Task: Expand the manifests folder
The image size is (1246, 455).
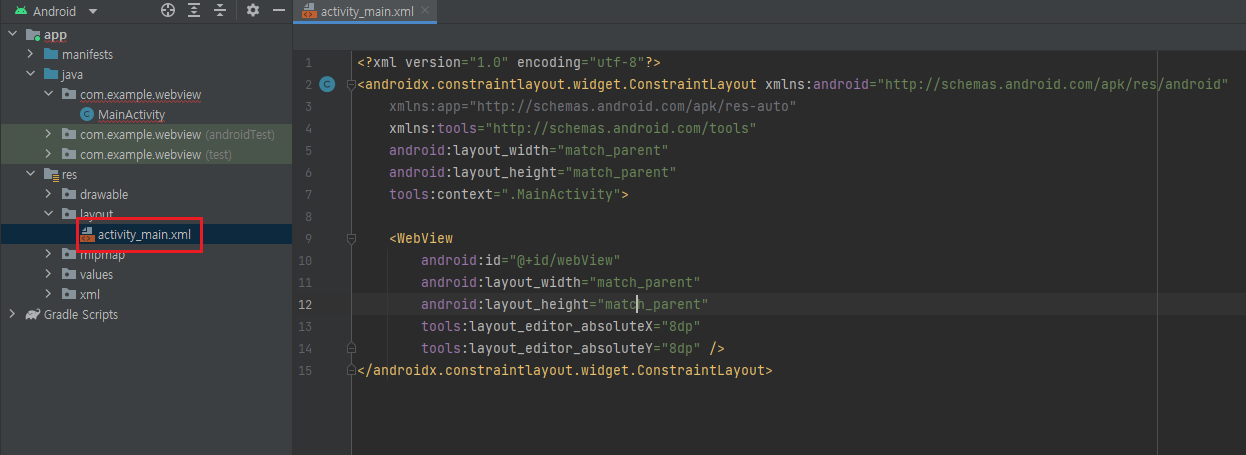Action: pyautogui.click(x=31, y=54)
